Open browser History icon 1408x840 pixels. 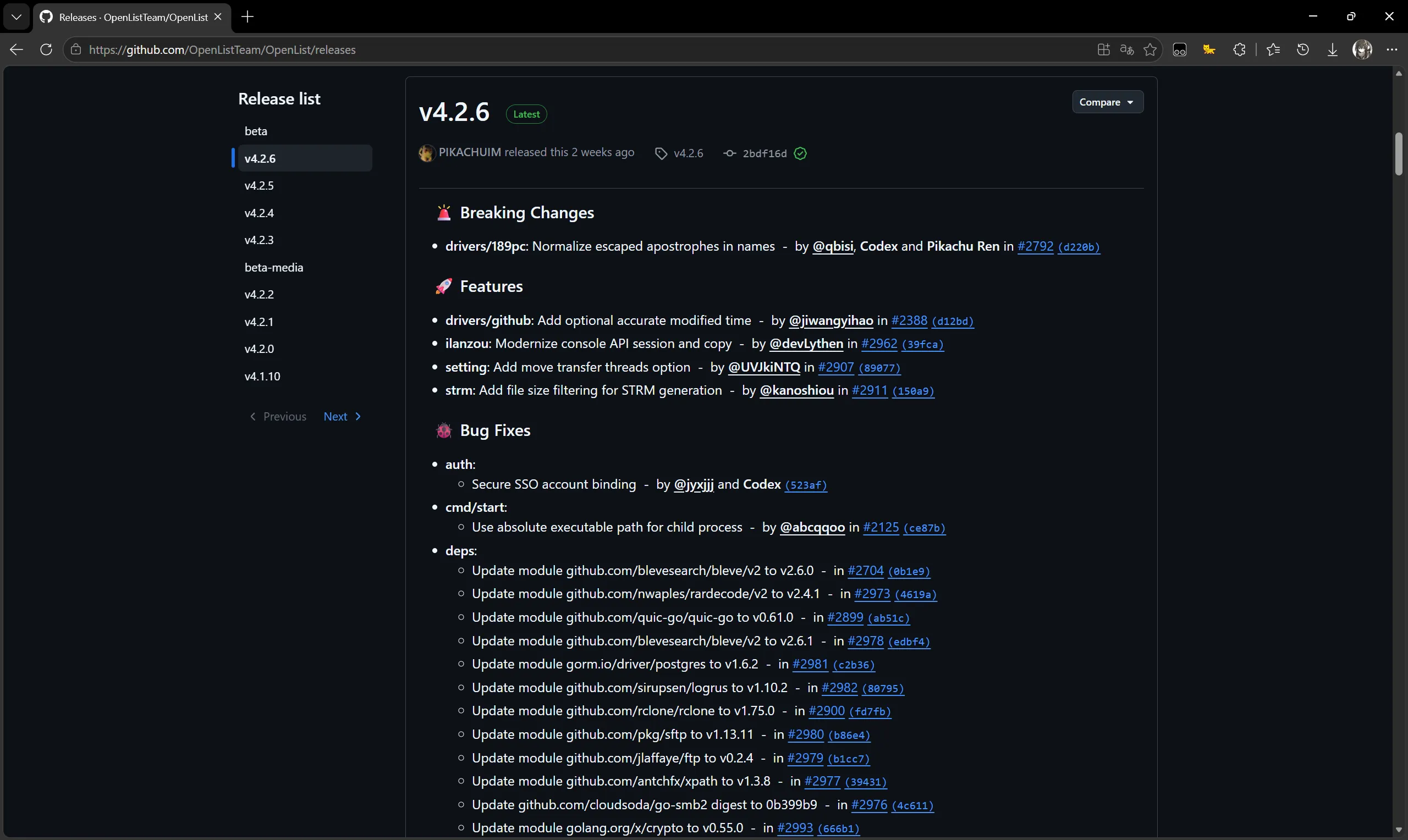(1303, 50)
